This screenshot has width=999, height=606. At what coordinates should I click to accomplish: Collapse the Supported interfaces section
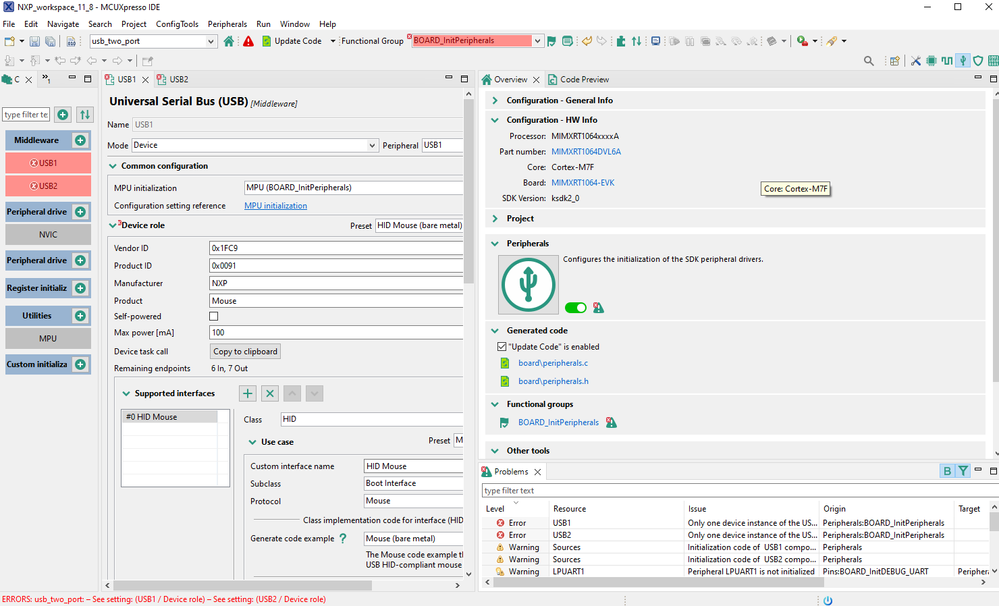[126, 394]
